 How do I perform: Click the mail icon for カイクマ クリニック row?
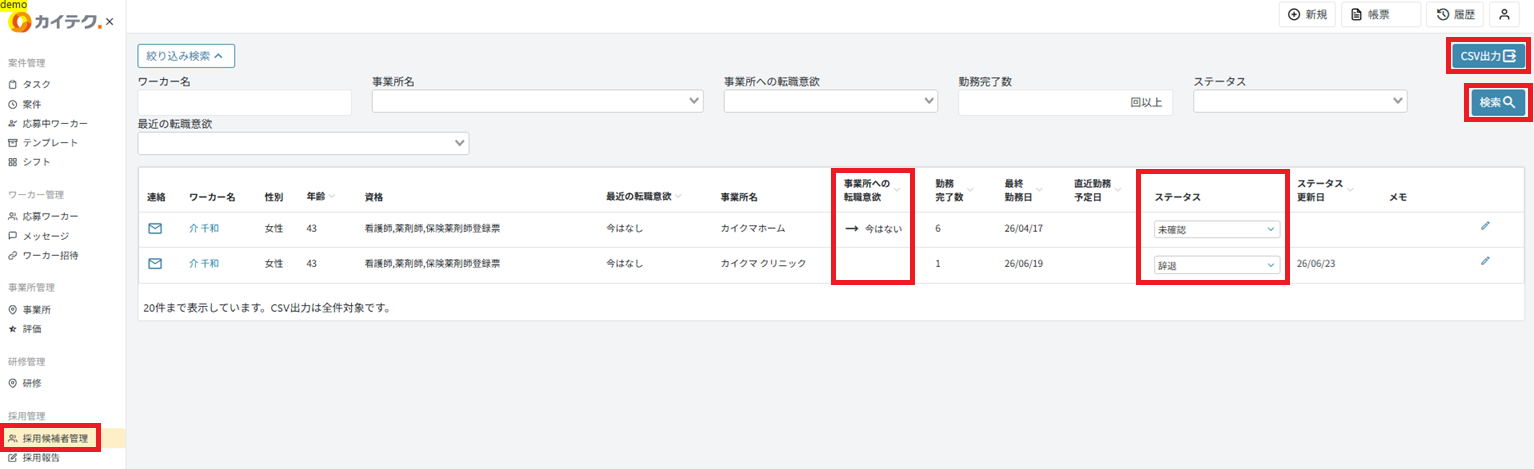[x=155, y=264]
